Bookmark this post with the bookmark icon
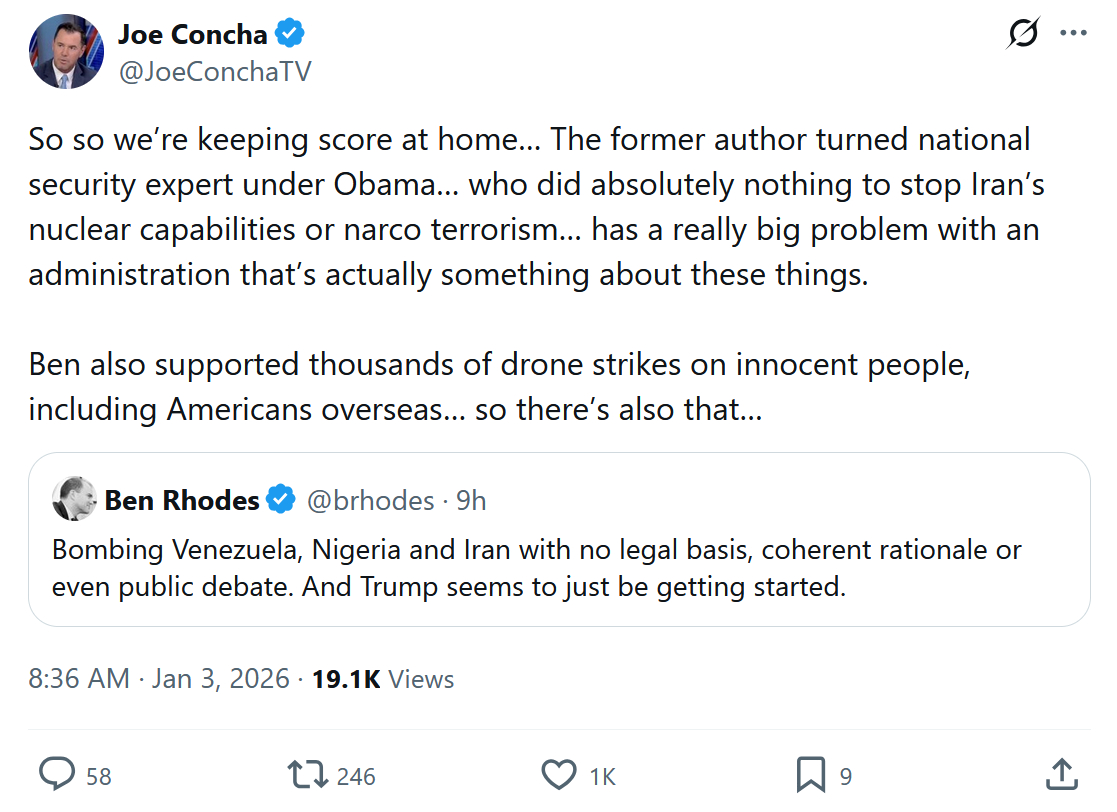The image size is (1117, 812). click(810, 775)
